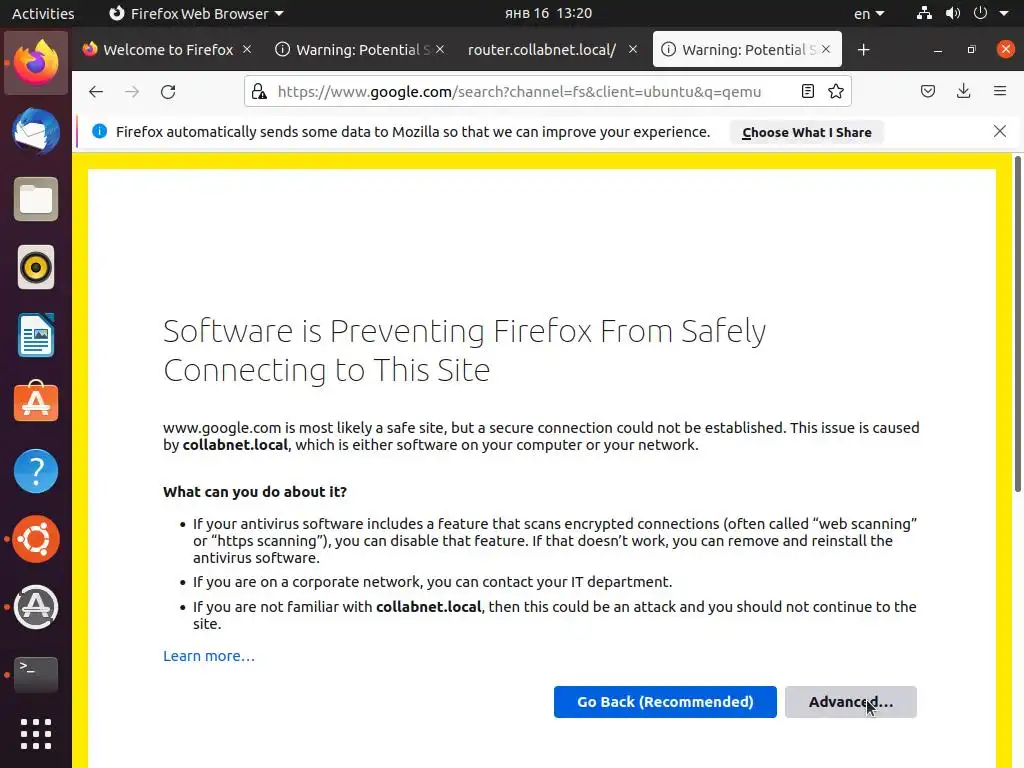The height and width of the screenshot is (768, 1024).
Task: Switch to Welcome to Firefox tab
Action: pos(167,50)
